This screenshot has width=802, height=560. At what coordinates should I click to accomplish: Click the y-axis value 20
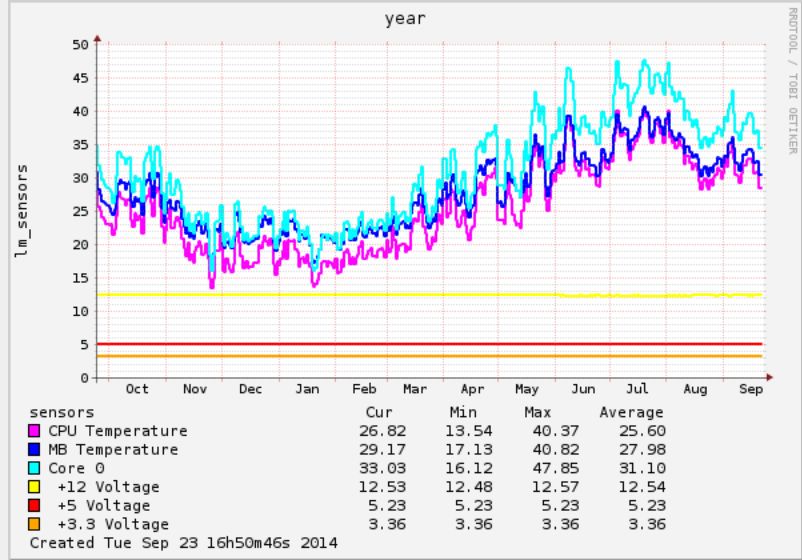(80, 244)
